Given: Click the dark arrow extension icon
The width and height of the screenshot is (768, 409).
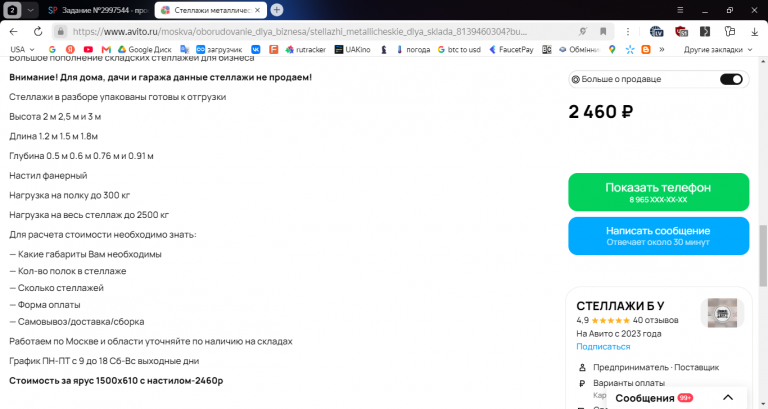Looking at the screenshot, I should (705, 31).
